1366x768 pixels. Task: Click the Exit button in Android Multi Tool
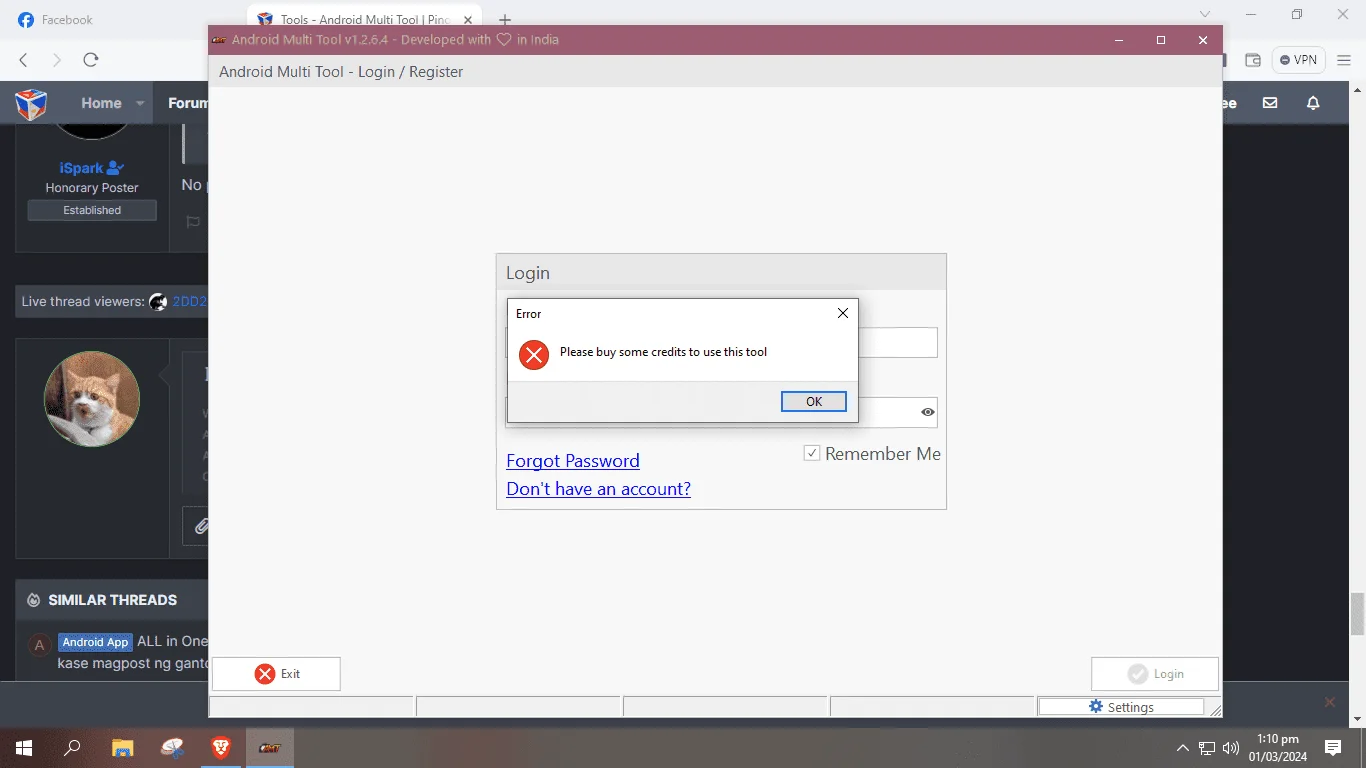(x=276, y=674)
